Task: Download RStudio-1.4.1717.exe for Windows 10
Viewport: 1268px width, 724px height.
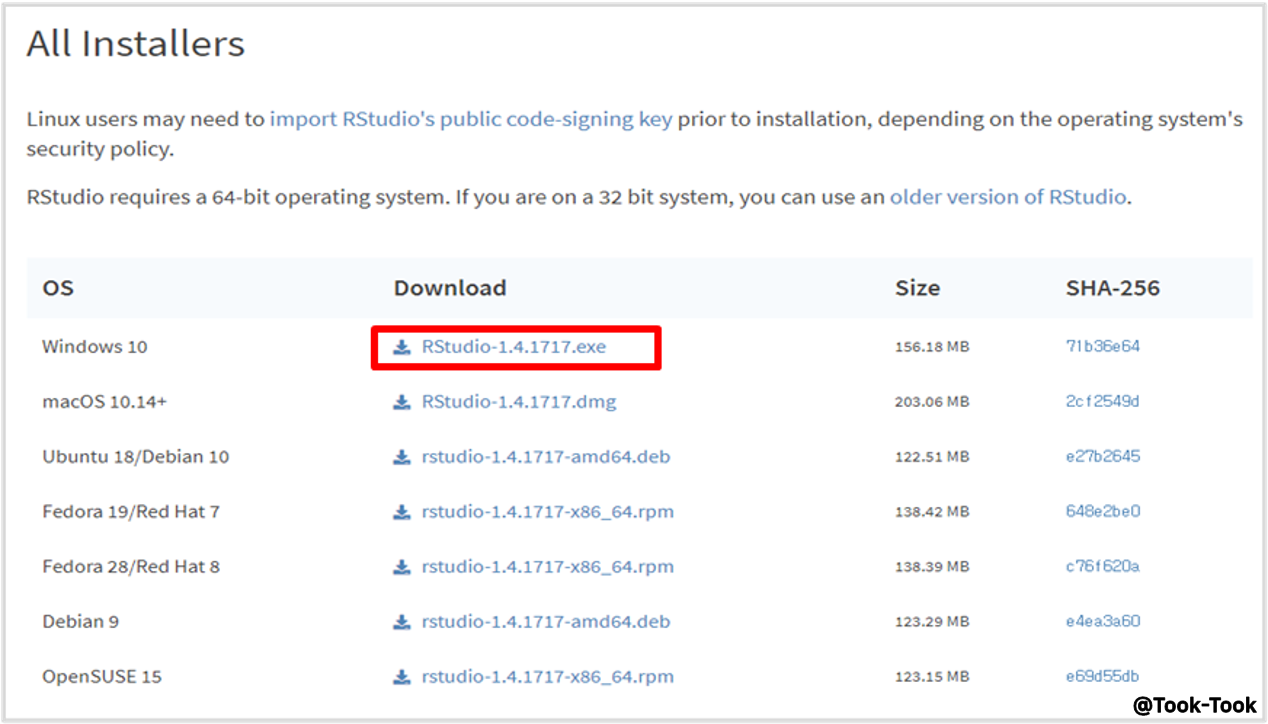Action: coord(514,347)
